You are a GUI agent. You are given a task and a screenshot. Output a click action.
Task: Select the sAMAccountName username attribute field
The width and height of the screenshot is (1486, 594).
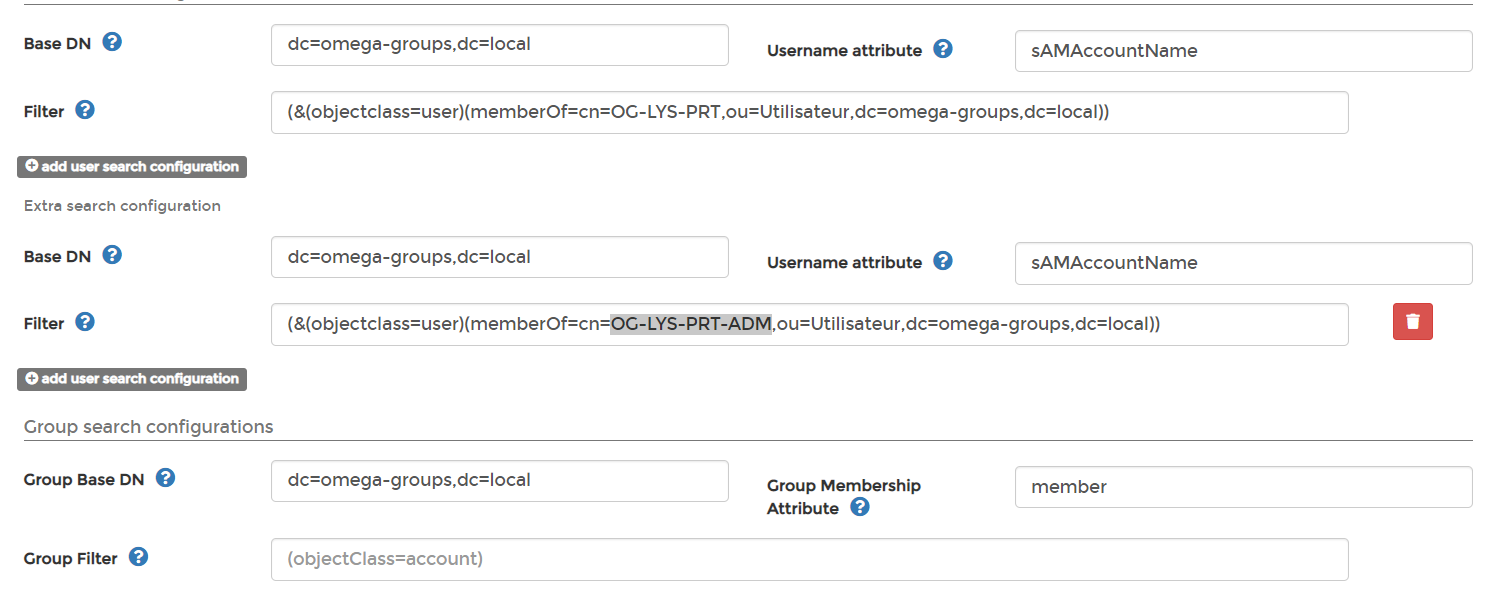[x=1243, y=50]
